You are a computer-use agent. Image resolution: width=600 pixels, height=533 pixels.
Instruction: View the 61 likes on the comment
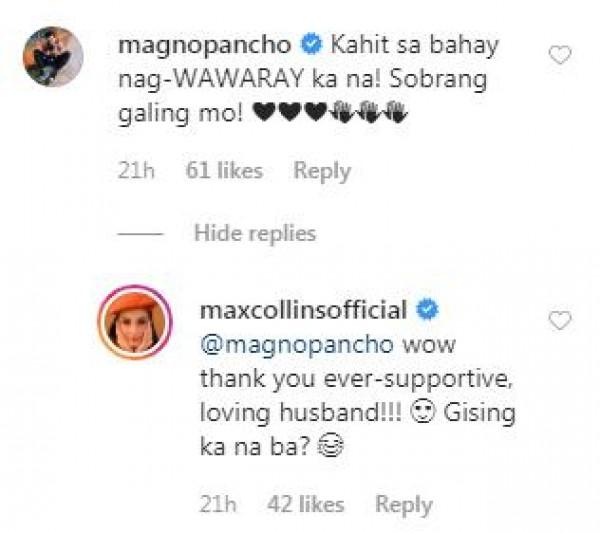tap(224, 171)
